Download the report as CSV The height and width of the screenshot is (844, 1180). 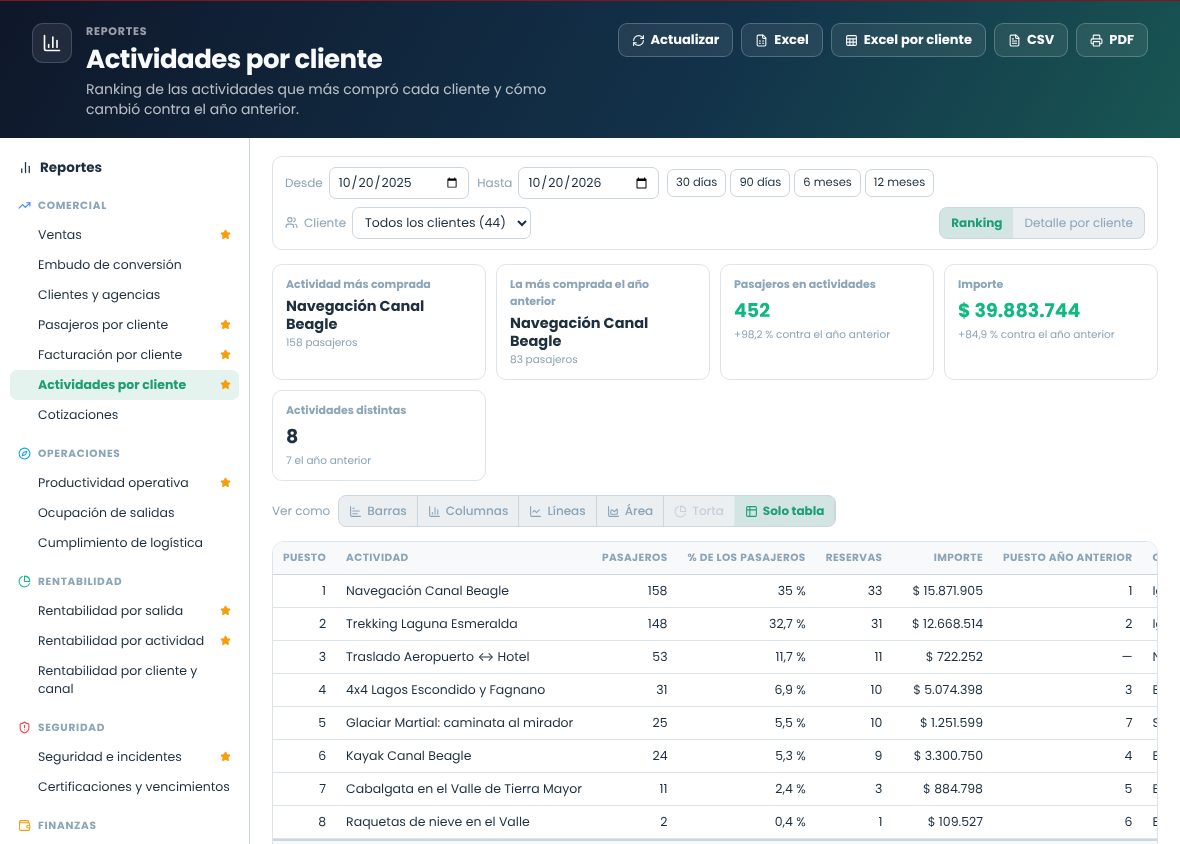point(1031,40)
